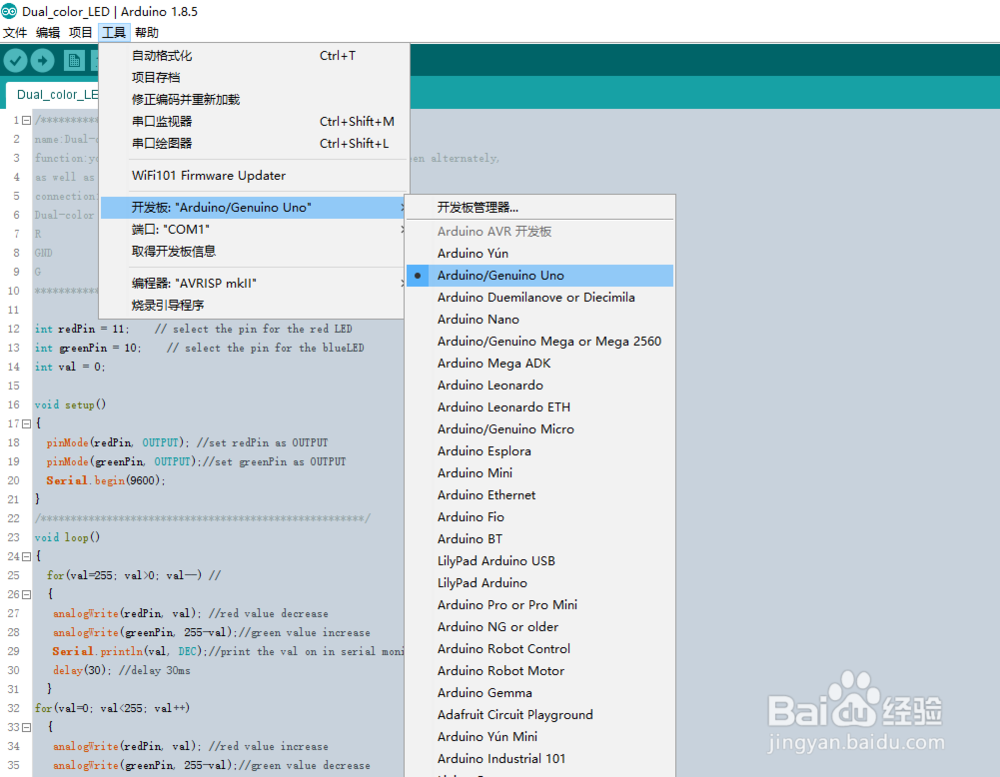Select Arduino Yún board
The image size is (1000, 777).
tap(540, 253)
